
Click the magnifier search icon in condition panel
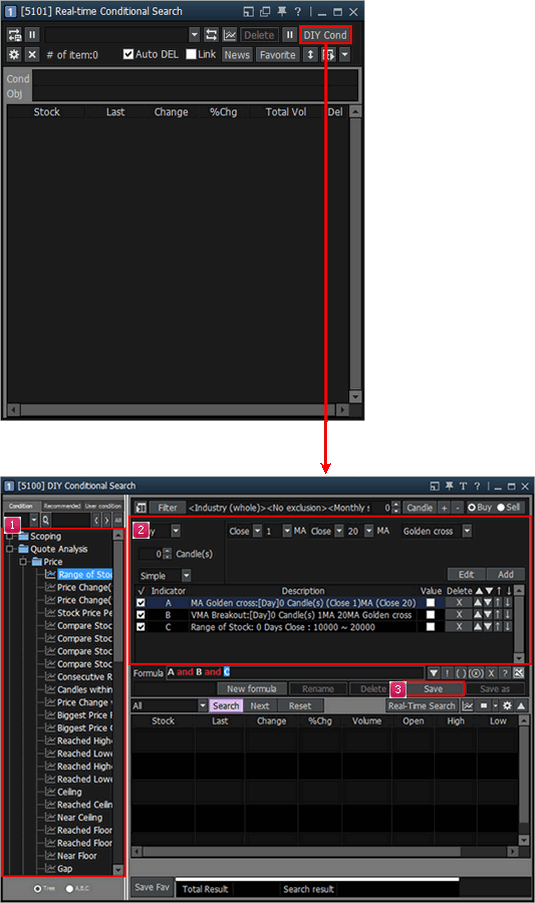tap(45, 520)
